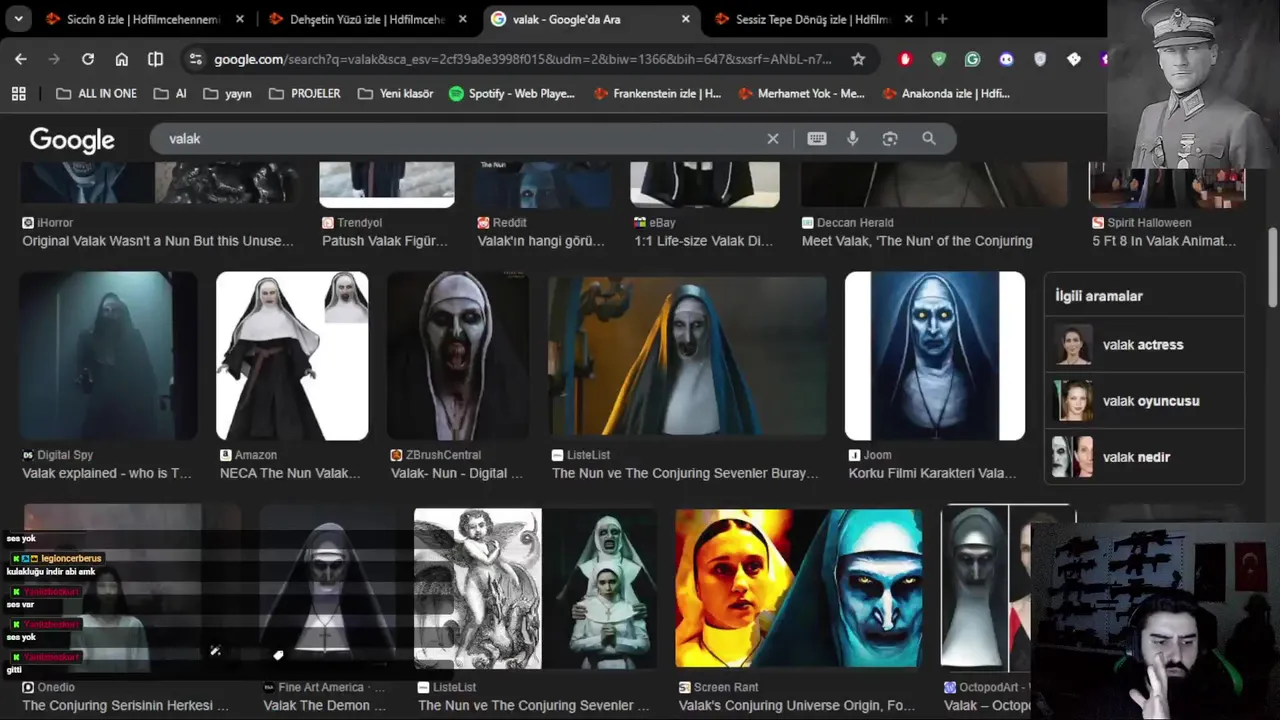Open the Spotify Web Player bookmark
Screen dimensions: 1280x720
512,93
